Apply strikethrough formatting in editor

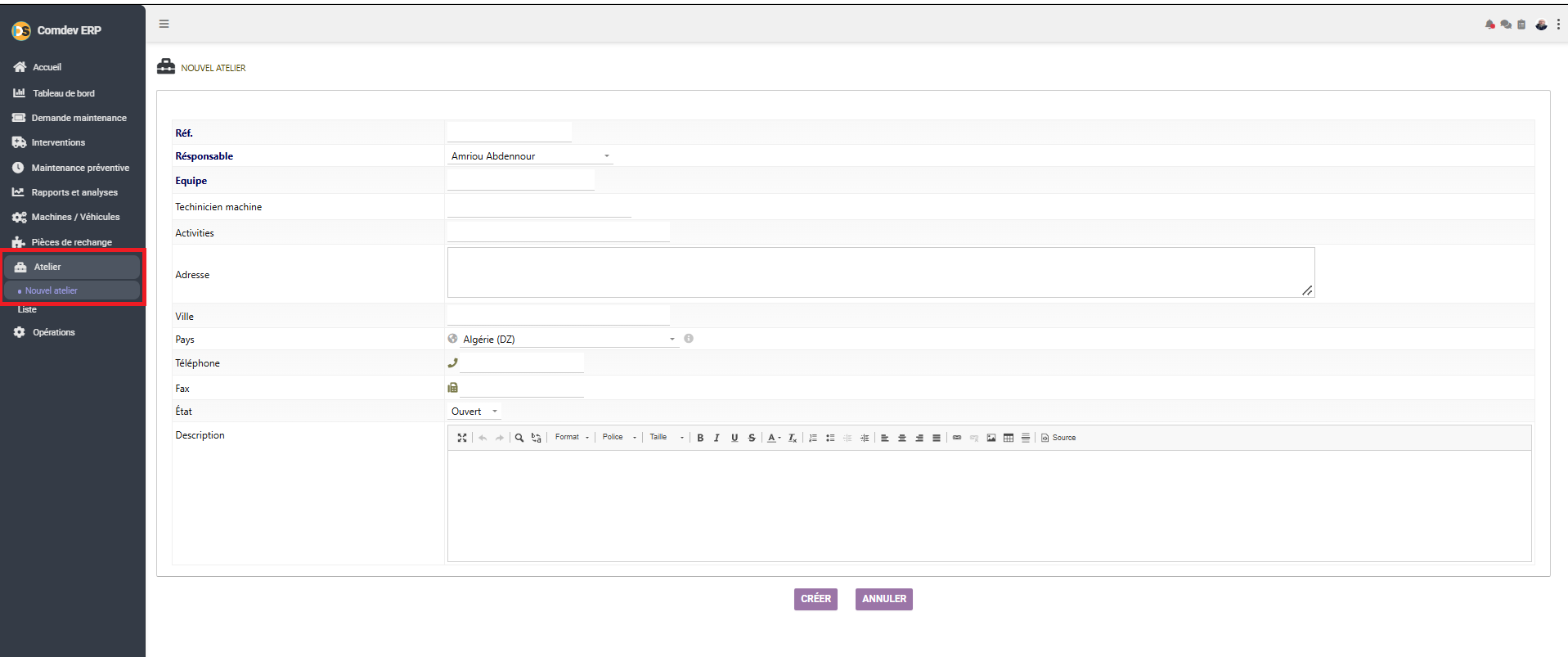[752, 438]
